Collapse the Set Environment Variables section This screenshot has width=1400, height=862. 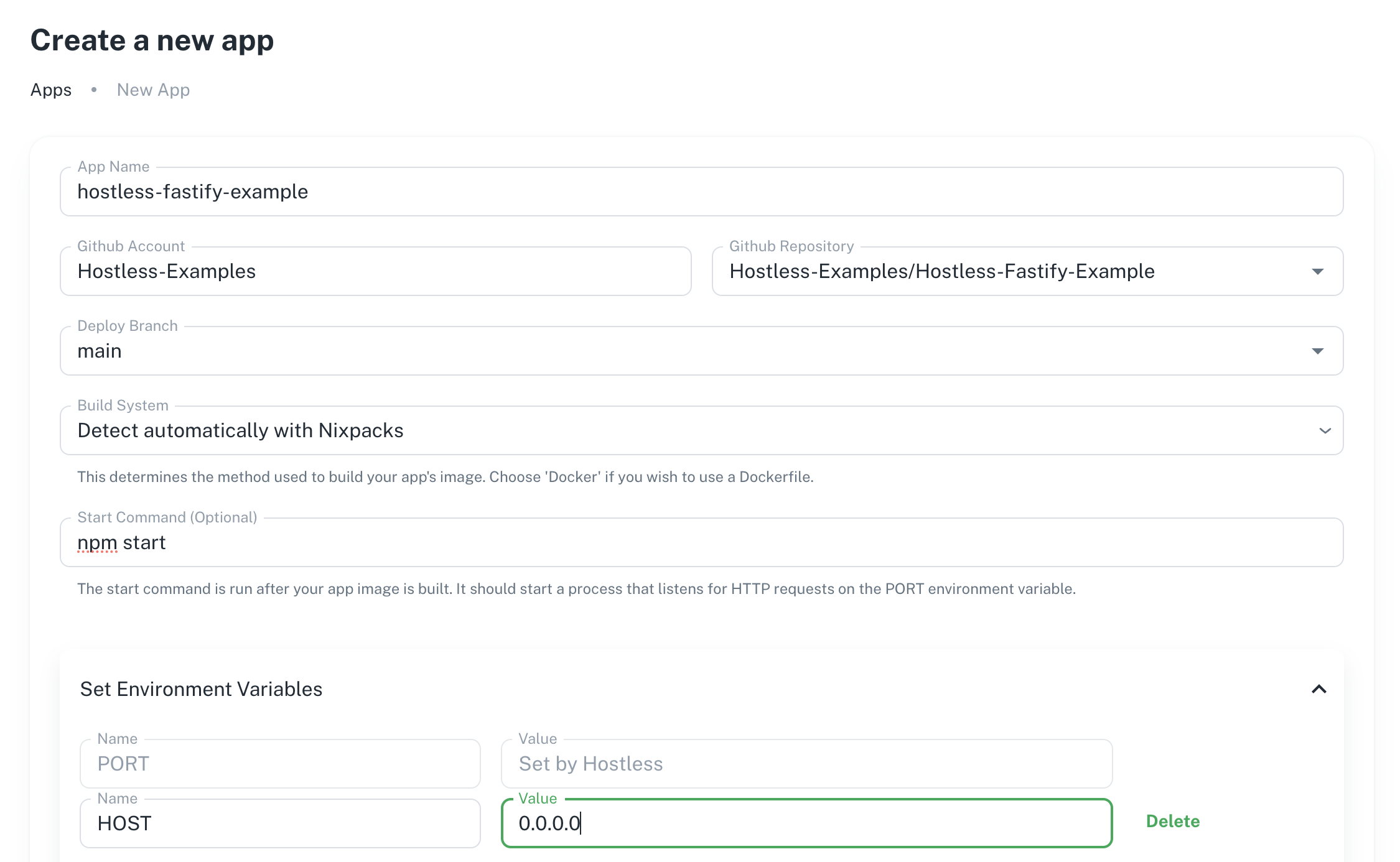pyautogui.click(x=1318, y=689)
